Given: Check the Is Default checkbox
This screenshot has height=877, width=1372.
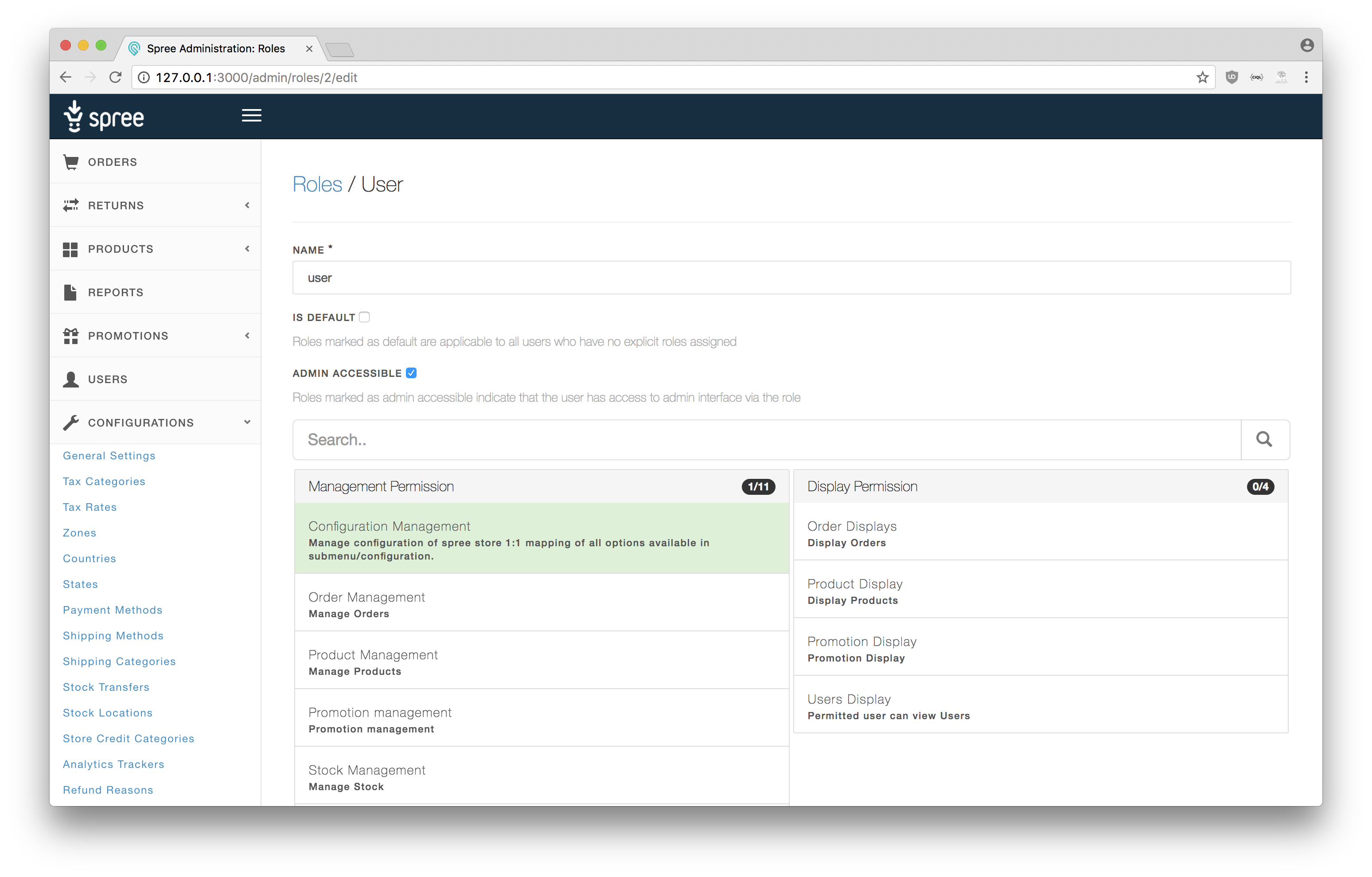Looking at the screenshot, I should [365, 317].
